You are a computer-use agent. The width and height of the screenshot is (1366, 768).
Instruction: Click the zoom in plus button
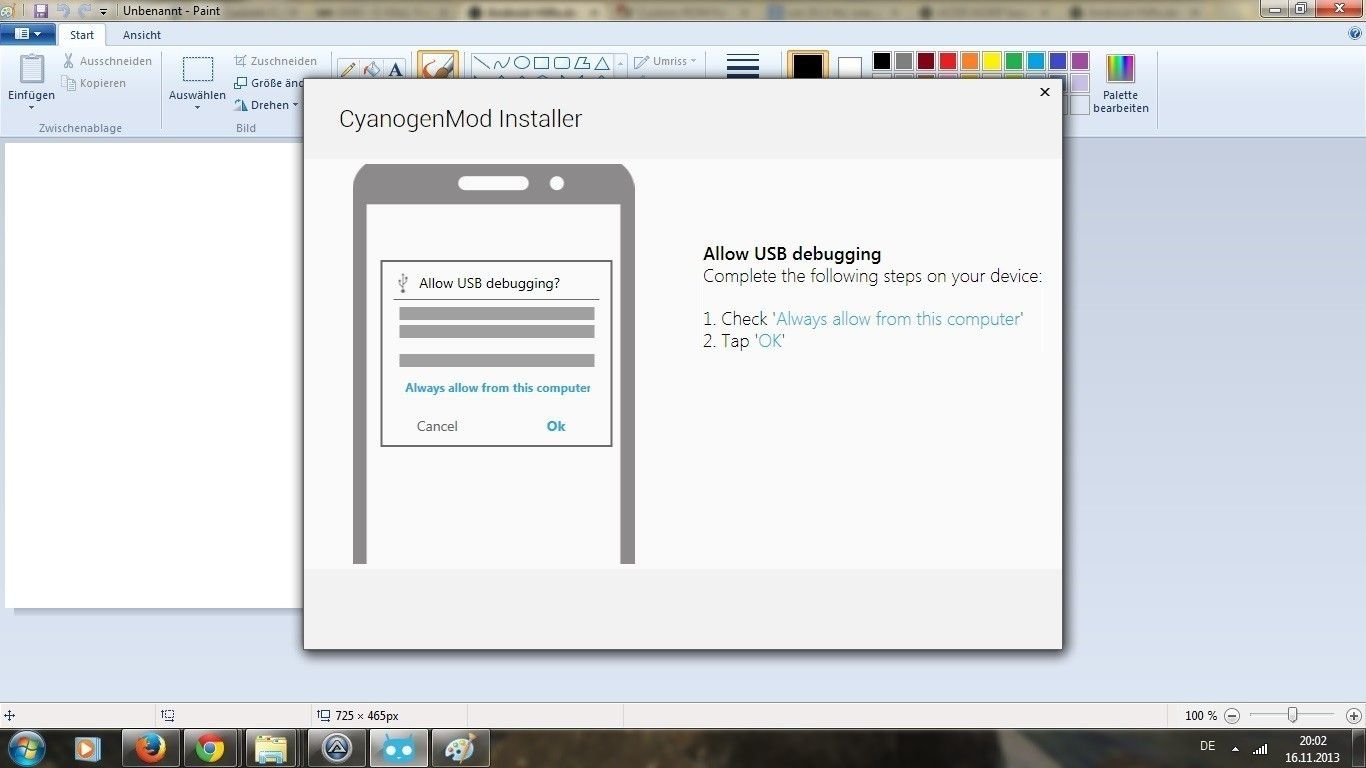coord(1354,716)
